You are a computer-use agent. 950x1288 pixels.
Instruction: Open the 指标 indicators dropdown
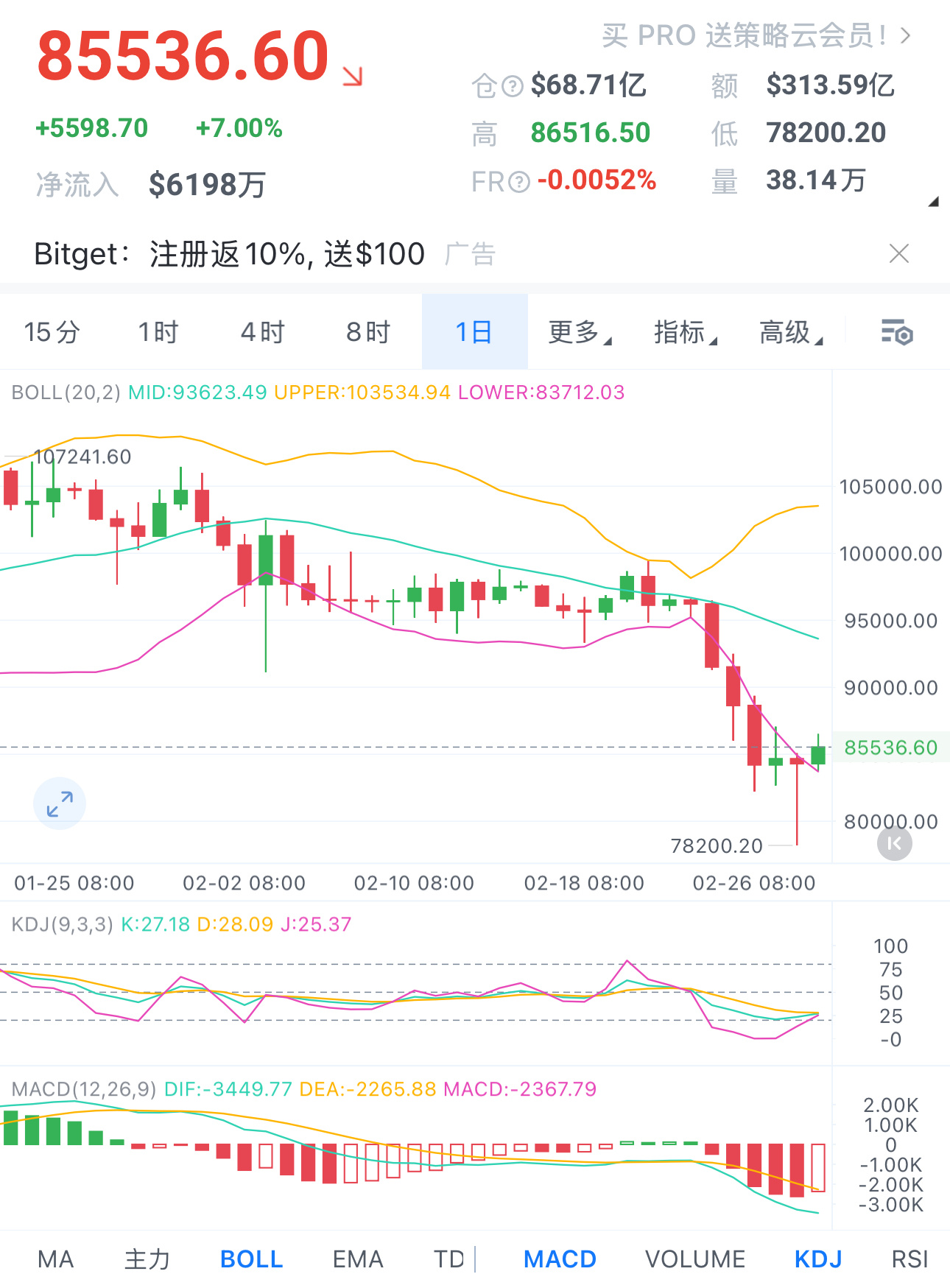(x=686, y=332)
